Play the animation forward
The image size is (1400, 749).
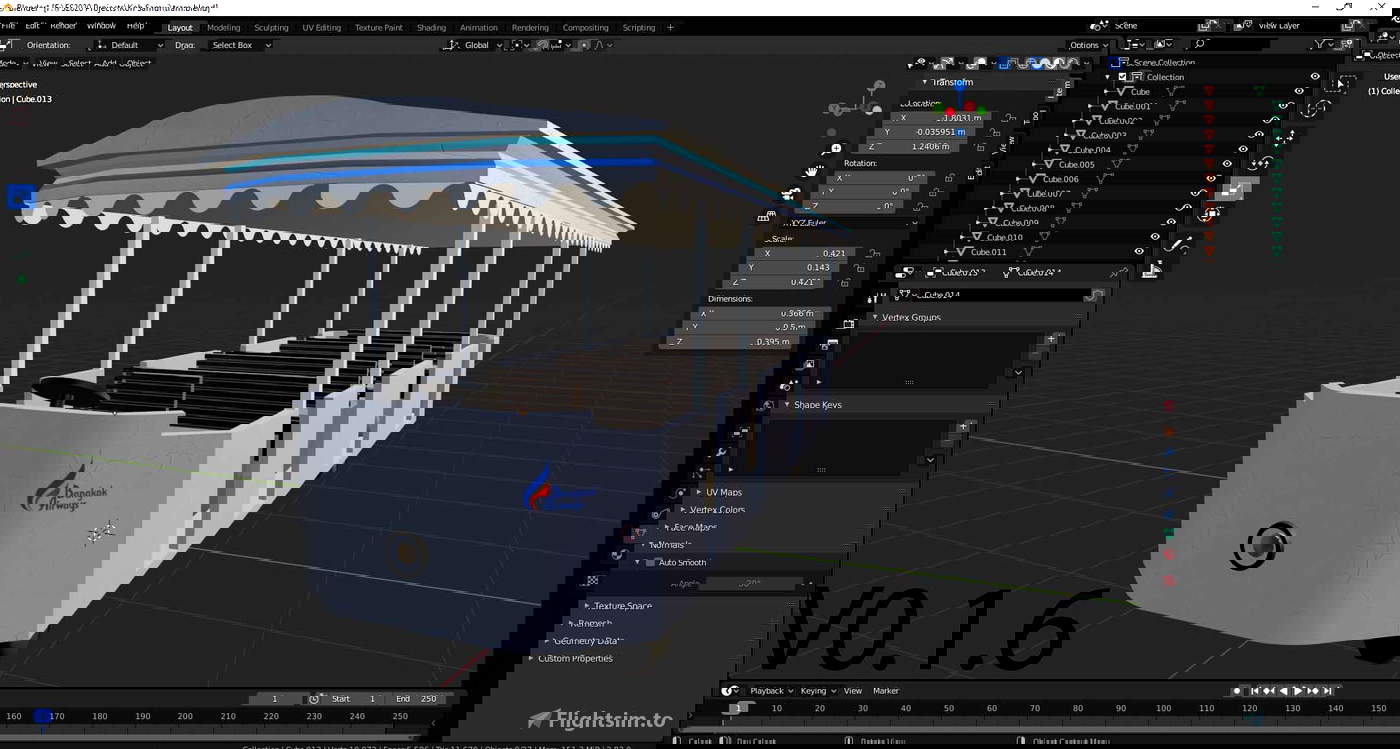click(1298, 690)
